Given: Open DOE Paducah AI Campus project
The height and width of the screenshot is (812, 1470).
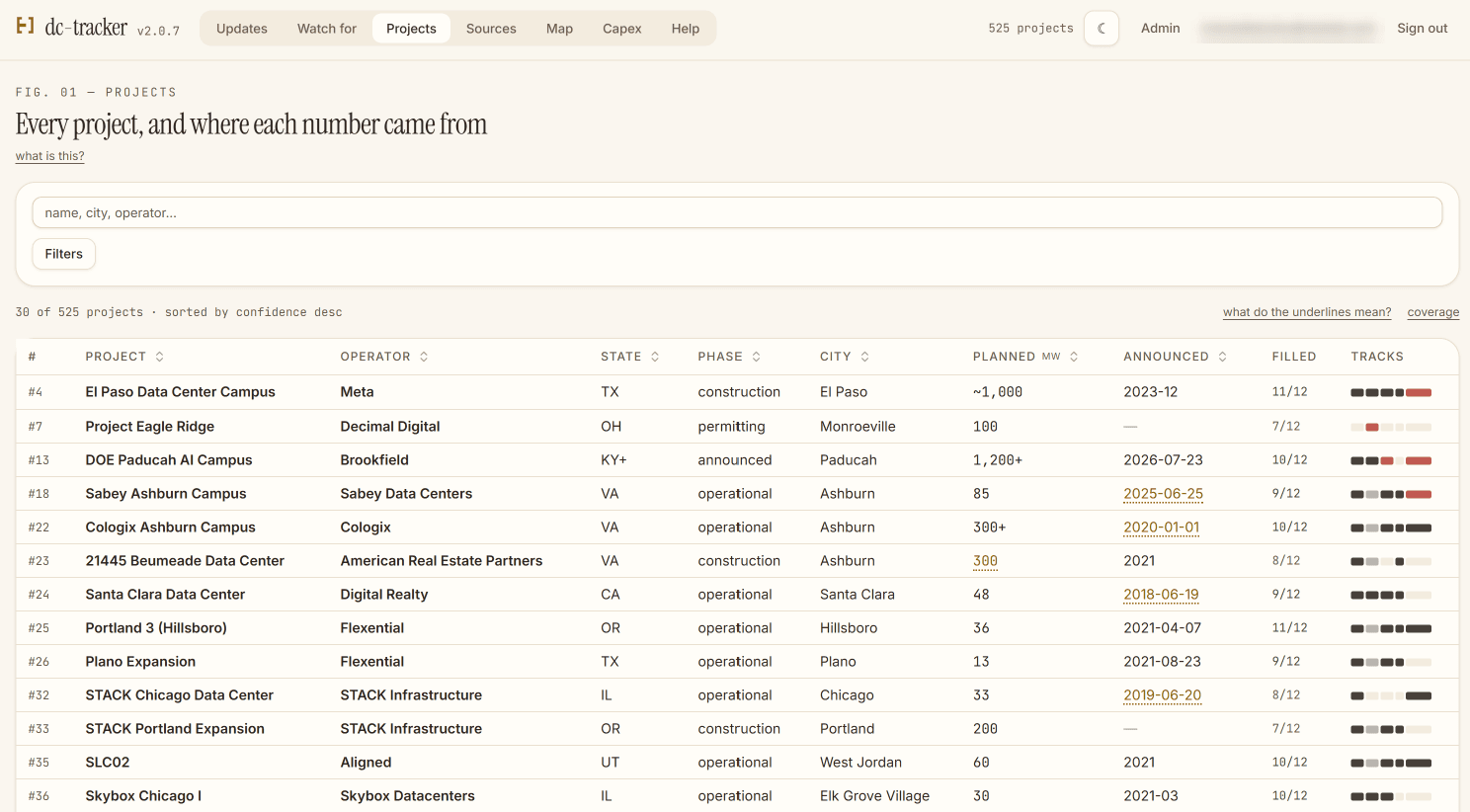Looking at the screenshot, I should (x=169, y=460).
